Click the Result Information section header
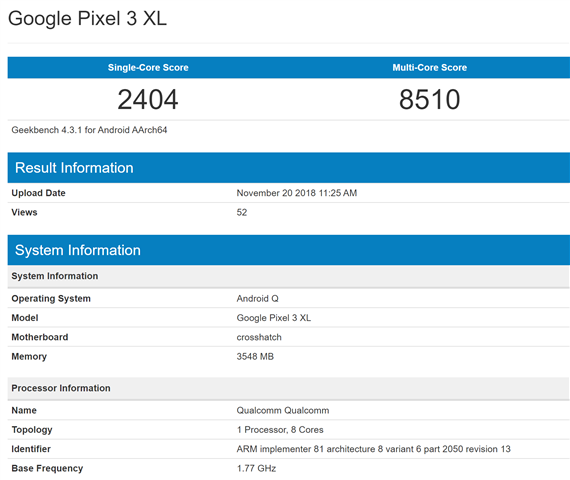The width and height of the screenshot is (570, 480). pyautogui.click(x=289, y=168)
